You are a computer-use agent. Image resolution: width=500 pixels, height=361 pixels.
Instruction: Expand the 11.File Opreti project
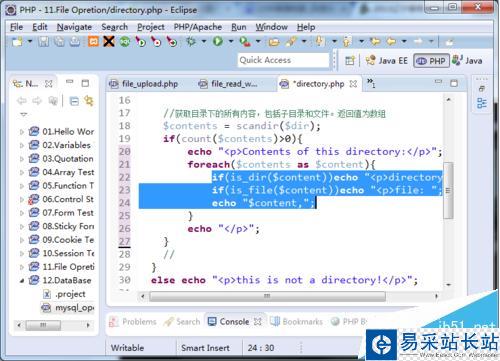tap(22, 267)
